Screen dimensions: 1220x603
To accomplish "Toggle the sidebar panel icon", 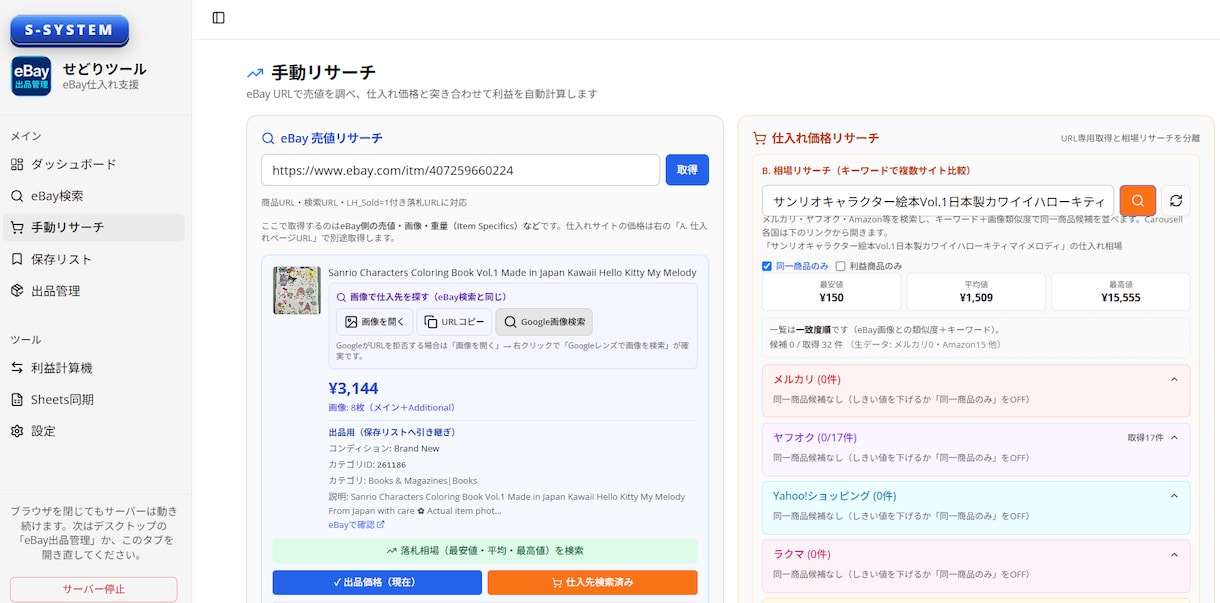I will click(219, 17).
